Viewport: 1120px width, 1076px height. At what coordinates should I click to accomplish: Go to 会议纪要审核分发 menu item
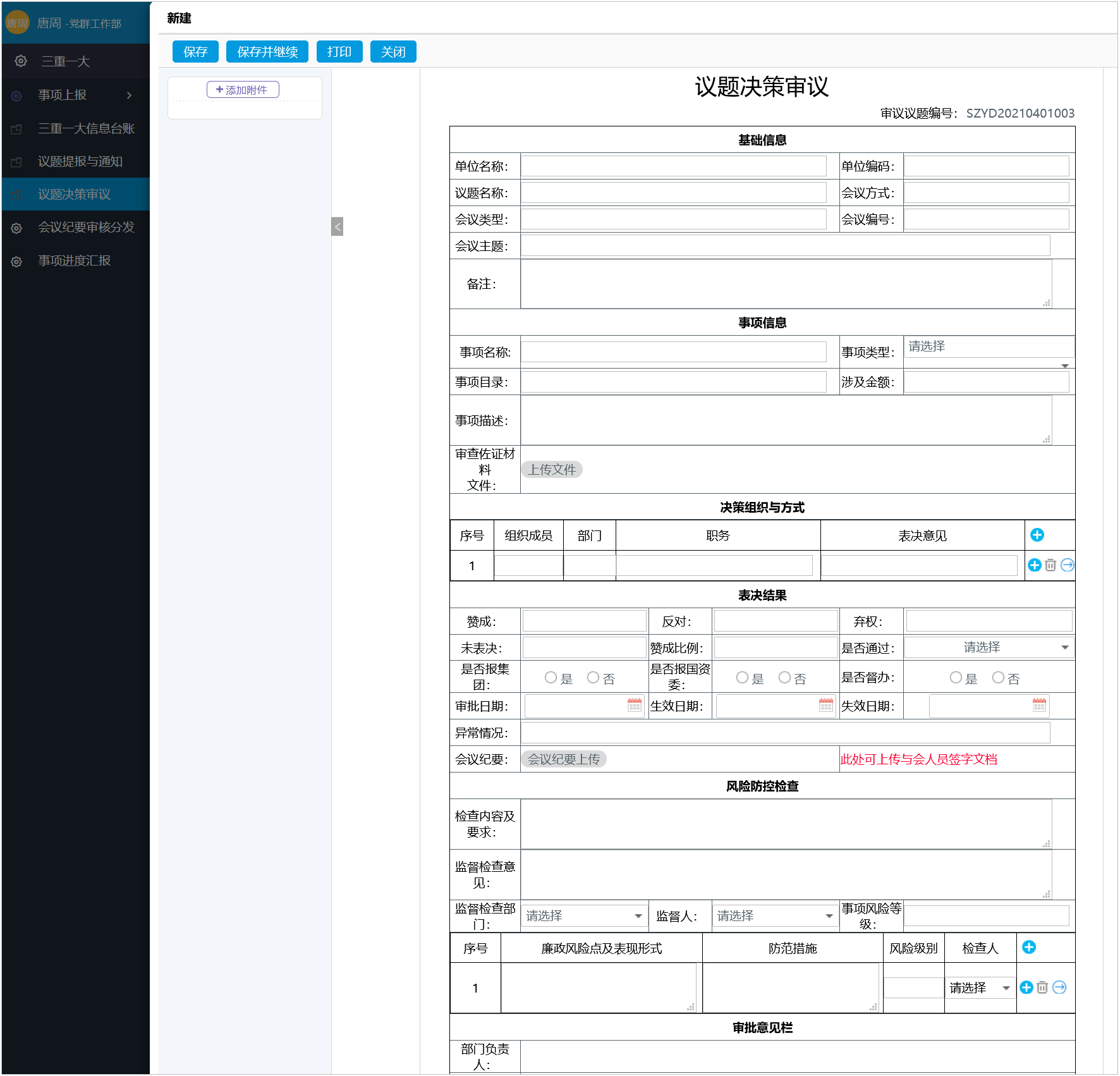pos(86,227)
